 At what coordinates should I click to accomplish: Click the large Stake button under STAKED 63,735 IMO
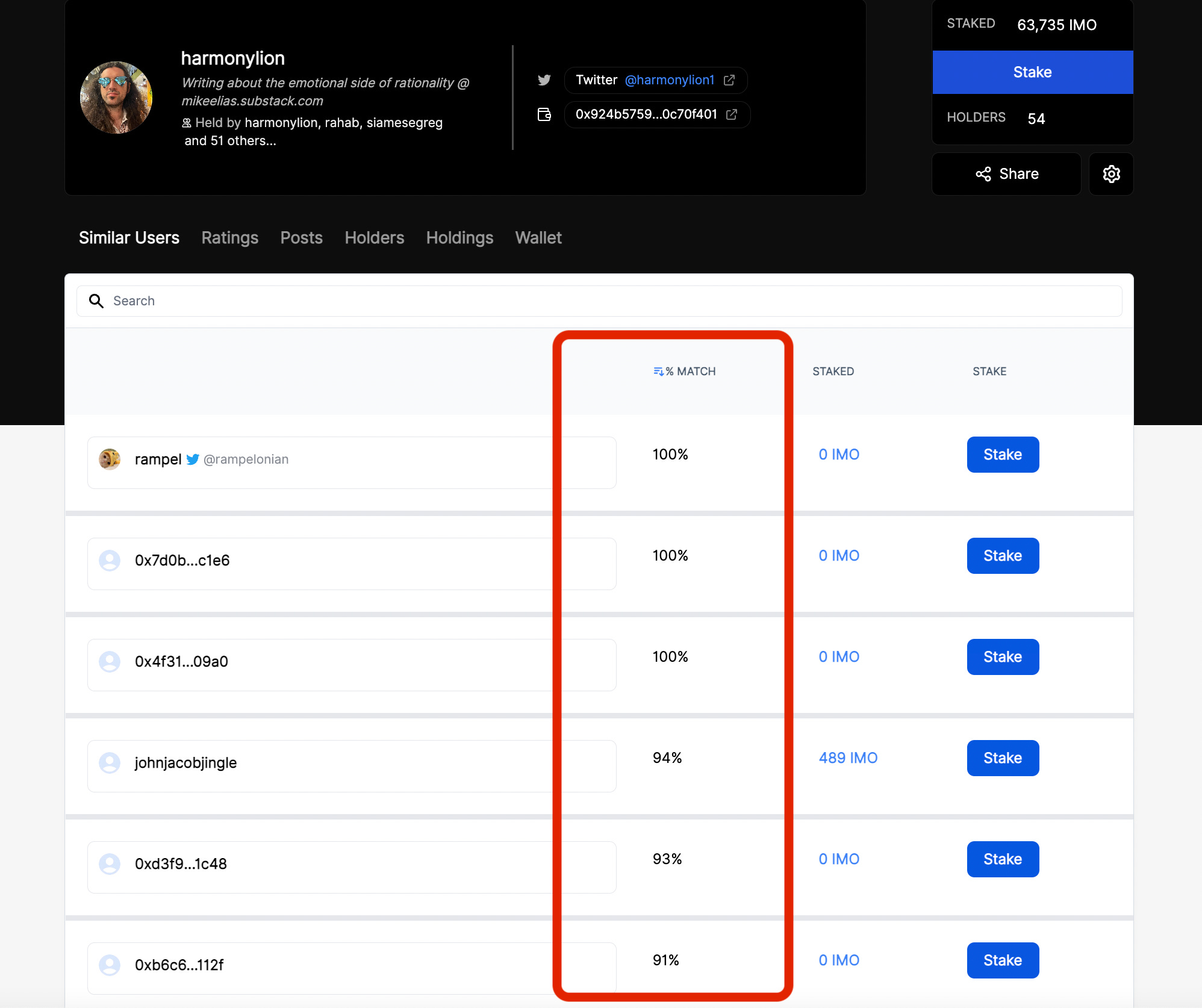coord(1033,72)
